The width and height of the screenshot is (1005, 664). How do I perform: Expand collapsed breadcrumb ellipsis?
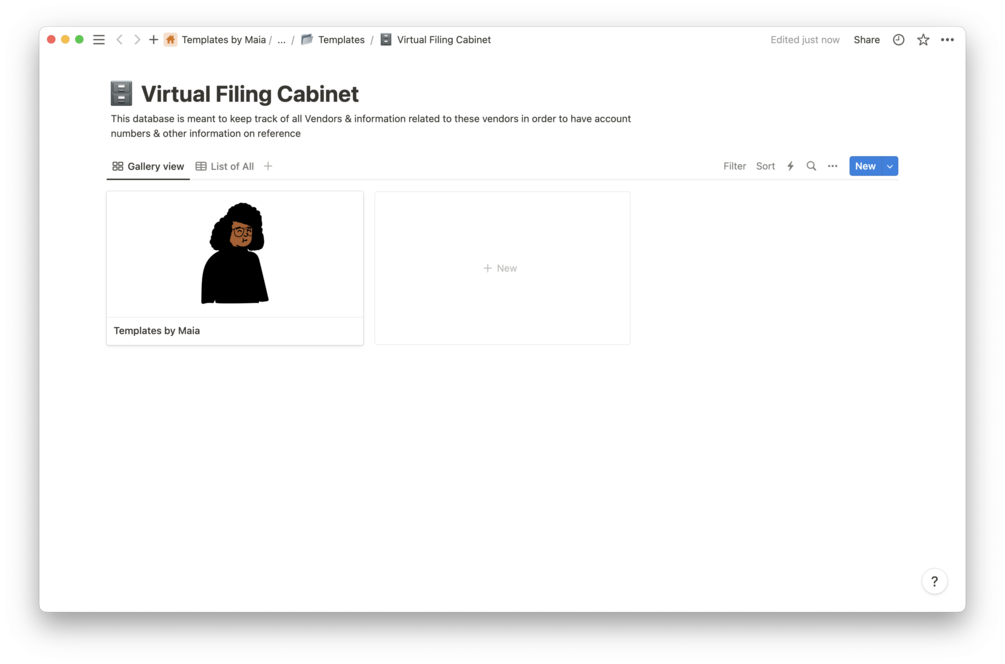click(x=281, y=40)
